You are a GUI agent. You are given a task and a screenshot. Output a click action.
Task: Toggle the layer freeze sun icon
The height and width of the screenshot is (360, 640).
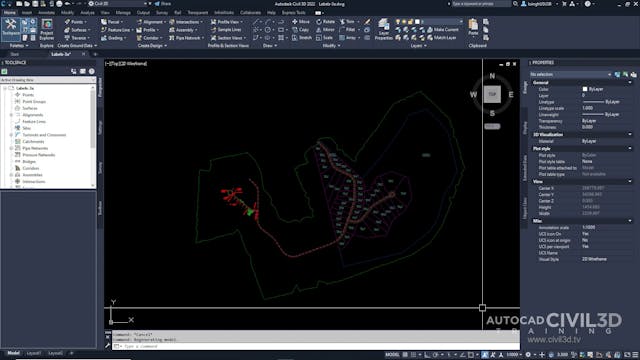coord(404,22)
